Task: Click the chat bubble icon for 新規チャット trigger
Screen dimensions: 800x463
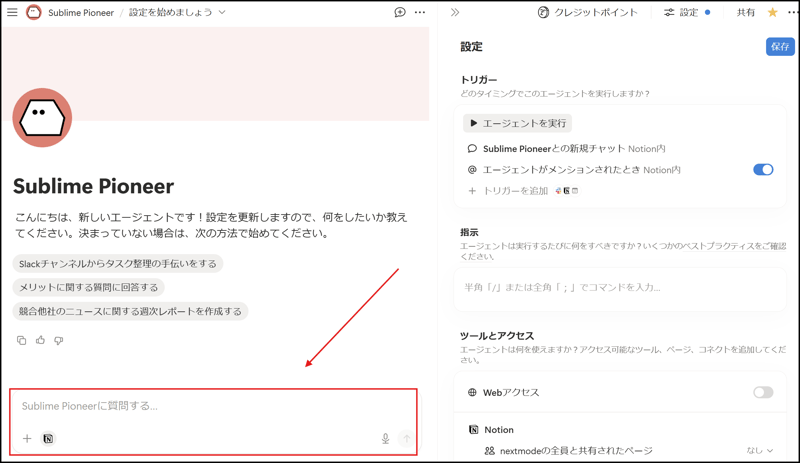Action: point(472,149)
